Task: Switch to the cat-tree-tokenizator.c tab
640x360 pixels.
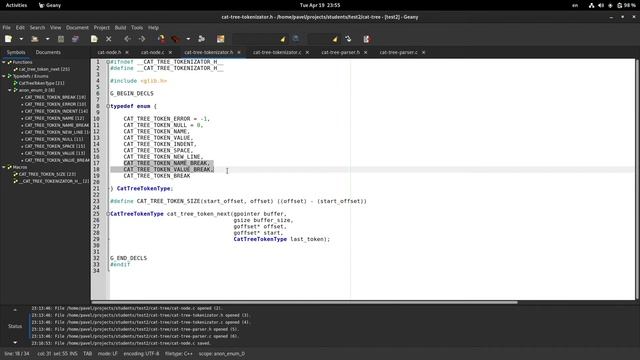Action: [x=277, y=52]
